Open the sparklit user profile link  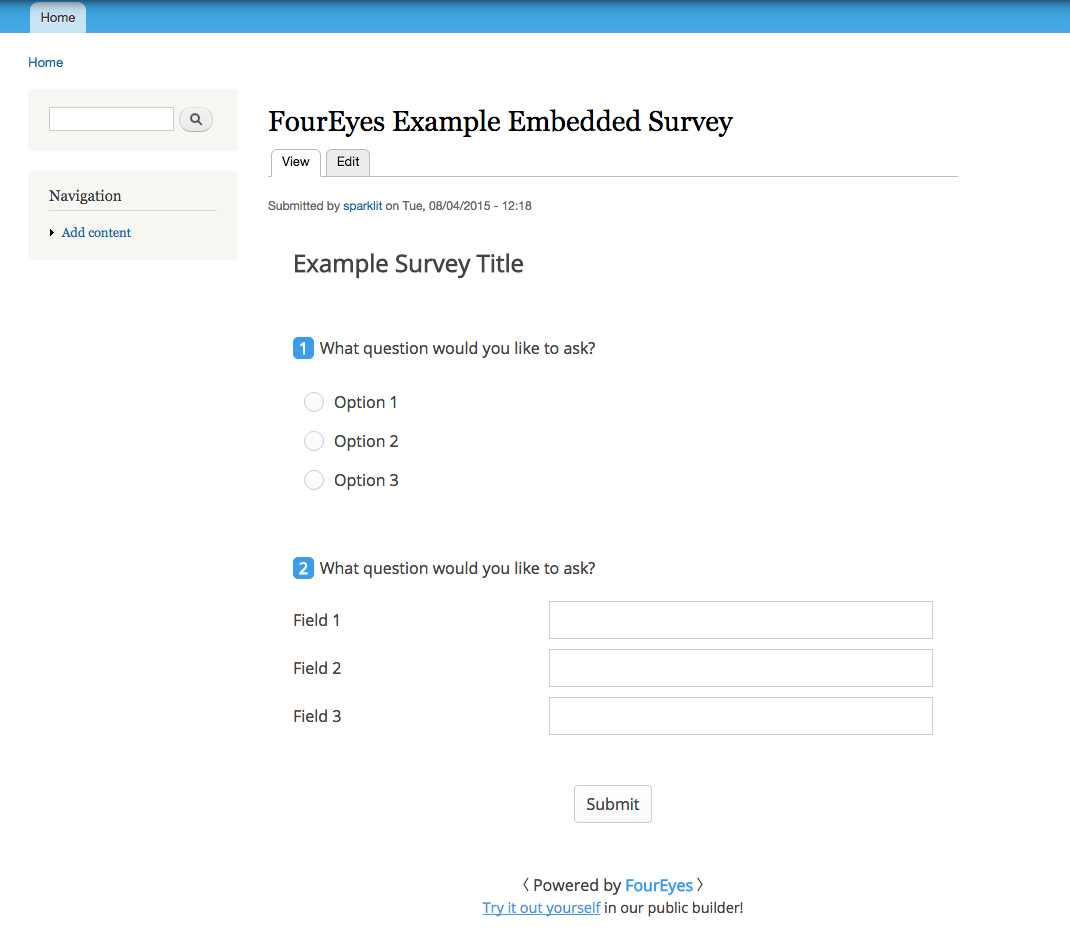(x=362, y=205)
